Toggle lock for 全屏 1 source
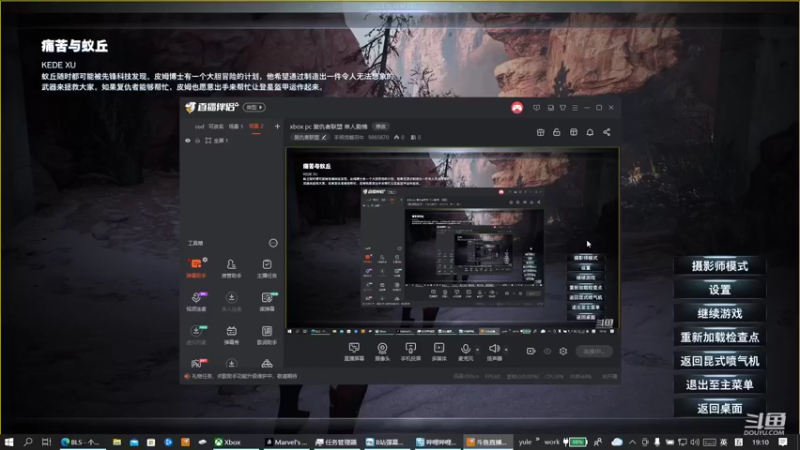 pos(197,140)
